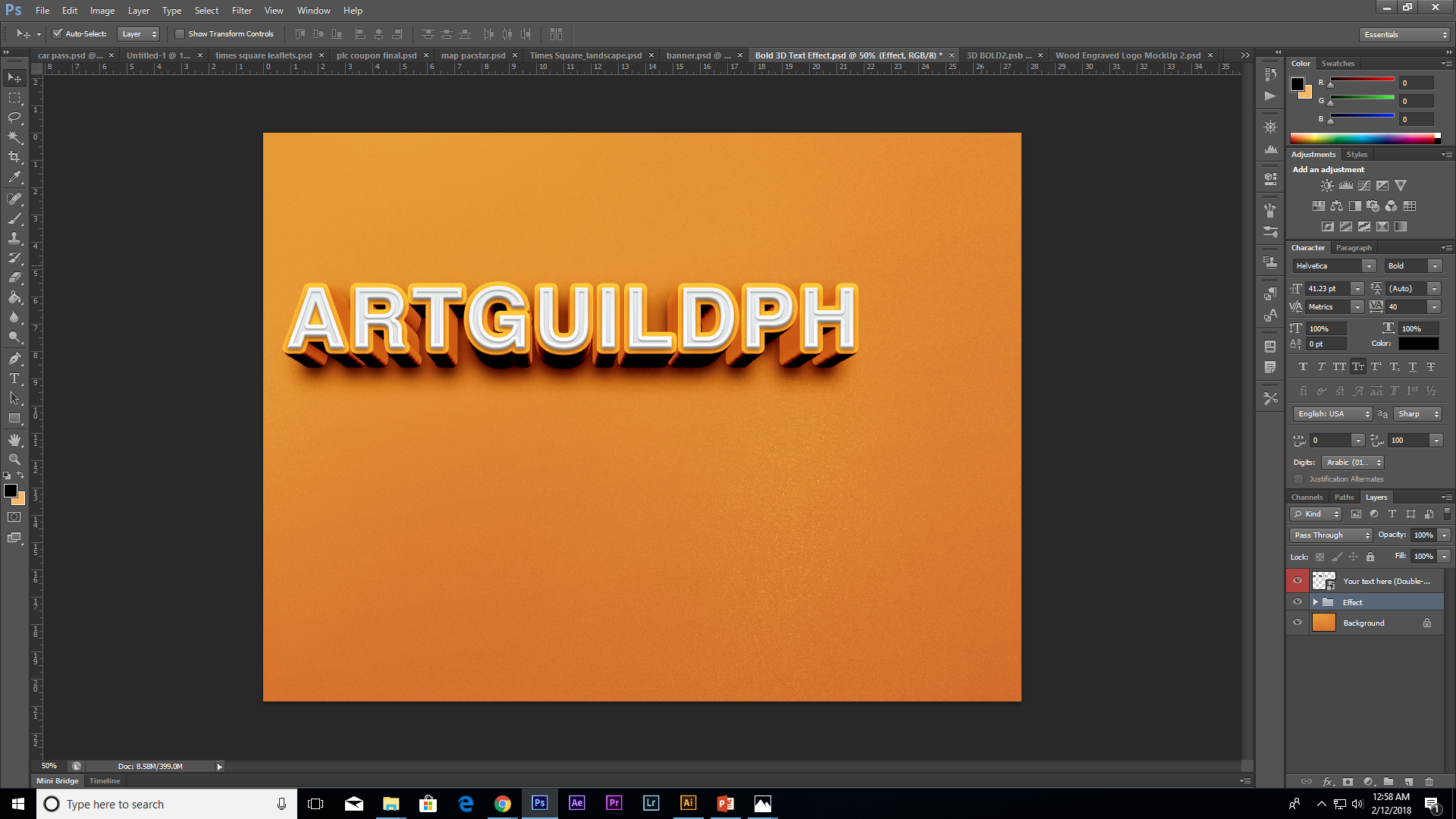The image size is (1456, 819).
Task: Toggle Underline text style
Action: pos(1412,366)
